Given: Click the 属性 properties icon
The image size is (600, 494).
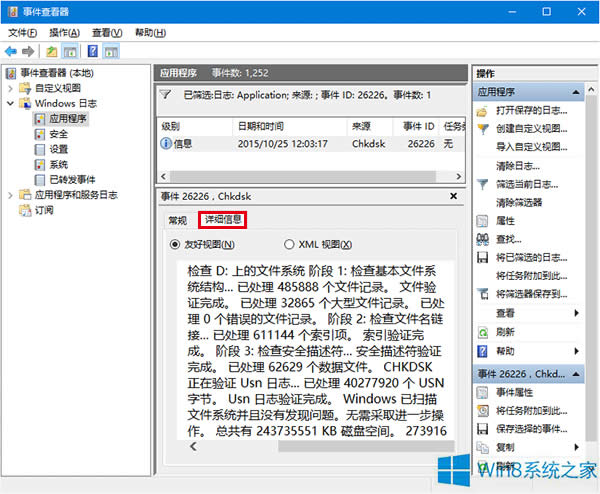Looking at the screenshot, I should click(482, 221).
